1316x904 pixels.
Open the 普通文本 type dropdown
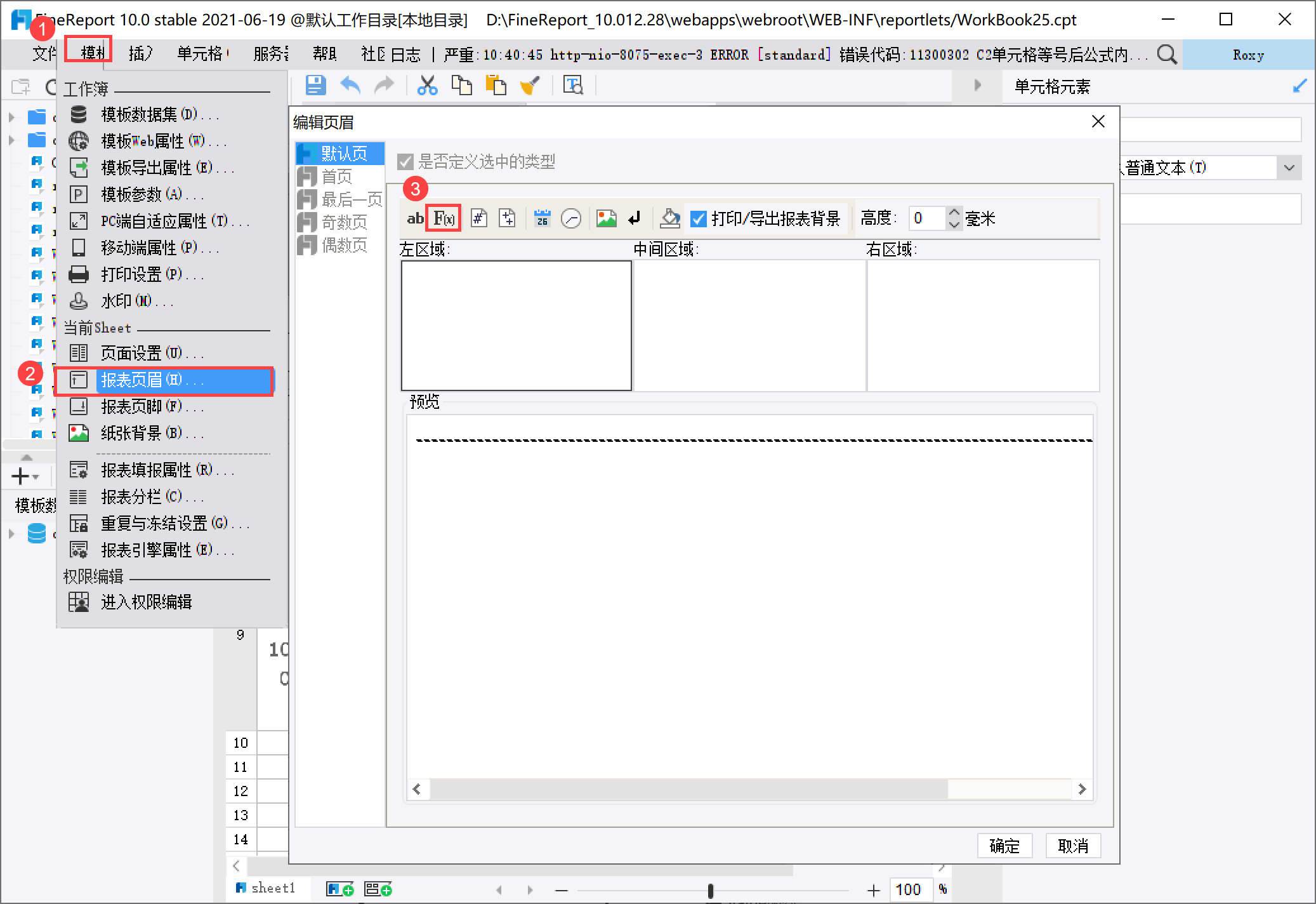coord(1289,168)
